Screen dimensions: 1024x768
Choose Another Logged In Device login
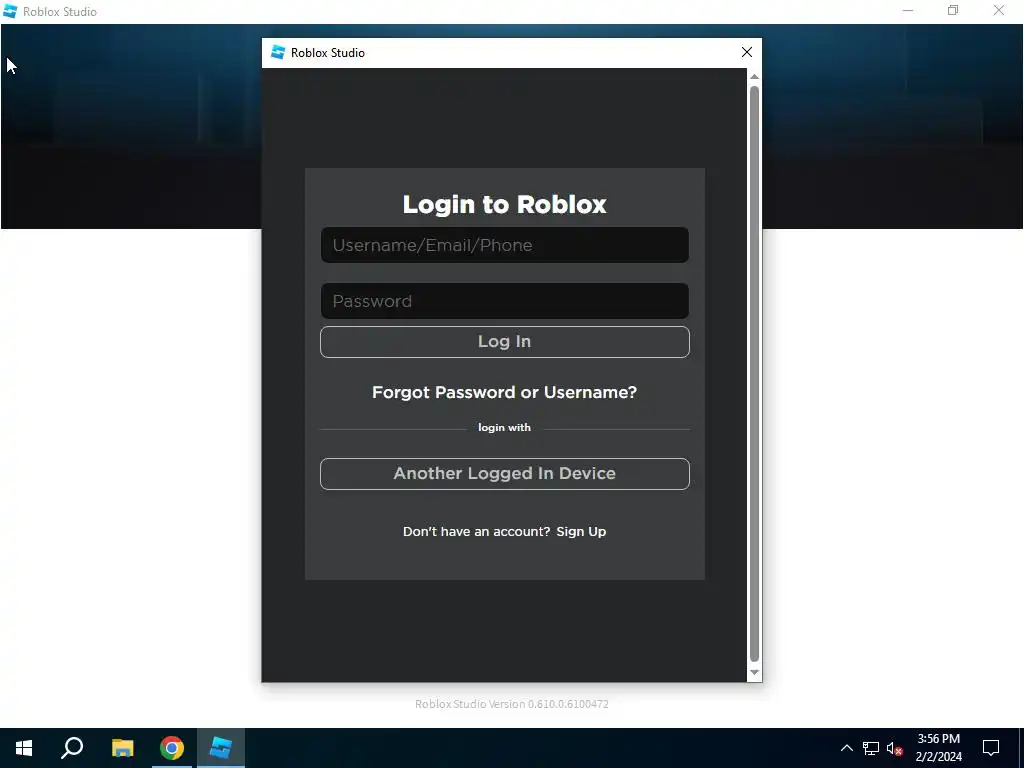[x=504, y=473]
